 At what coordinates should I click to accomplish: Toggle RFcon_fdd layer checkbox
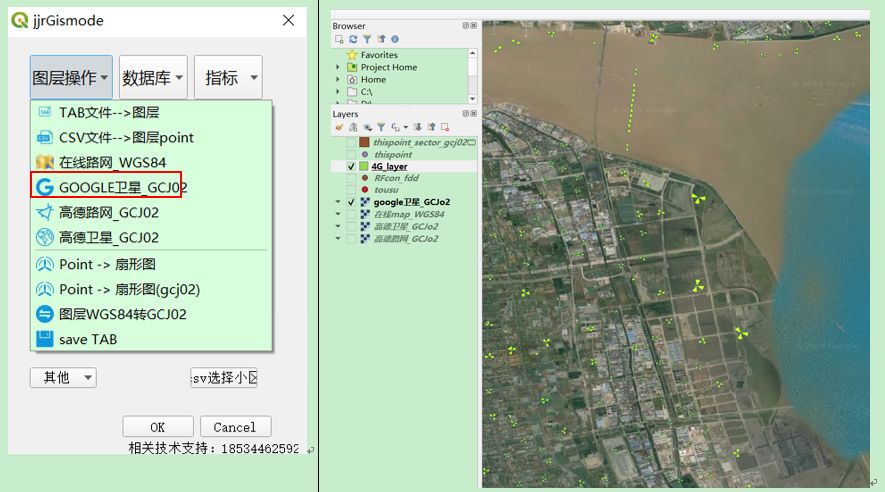[x=351, y=178]
